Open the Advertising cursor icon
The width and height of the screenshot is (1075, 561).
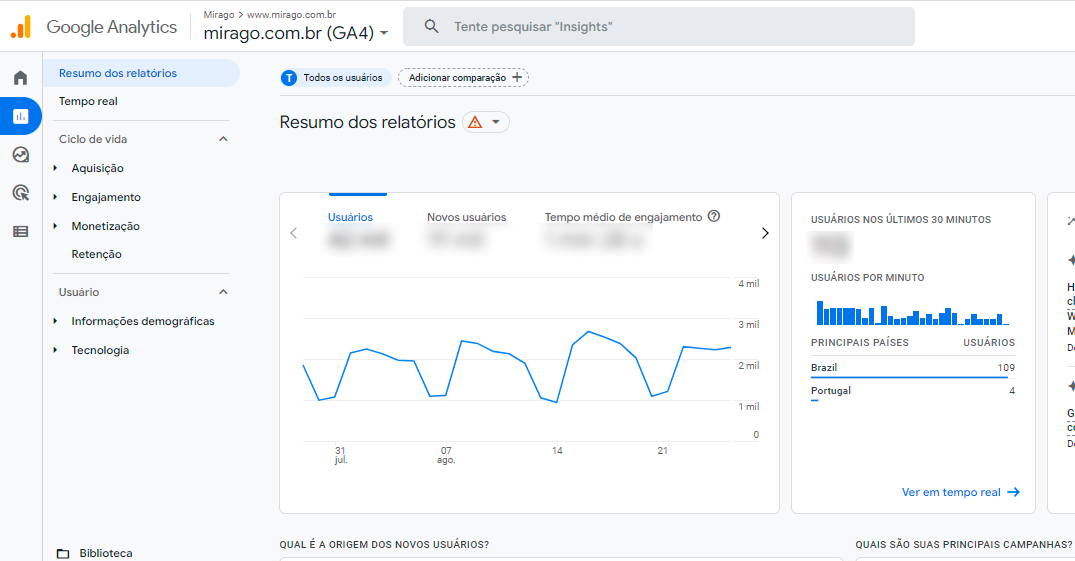tap(21, 193)
